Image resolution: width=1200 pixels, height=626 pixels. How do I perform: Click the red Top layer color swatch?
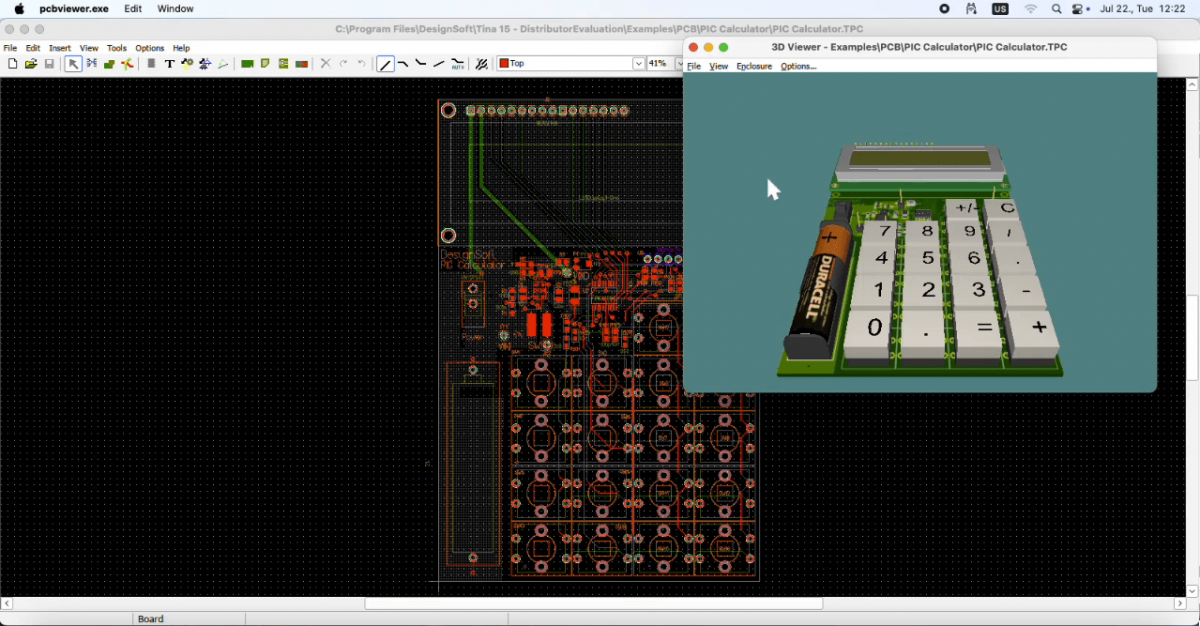(x=504, y=63)
